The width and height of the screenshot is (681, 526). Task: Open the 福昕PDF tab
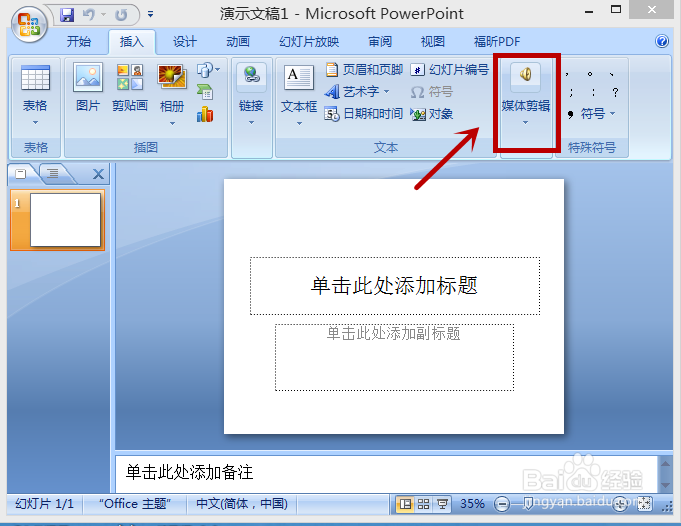pos(497,42)
